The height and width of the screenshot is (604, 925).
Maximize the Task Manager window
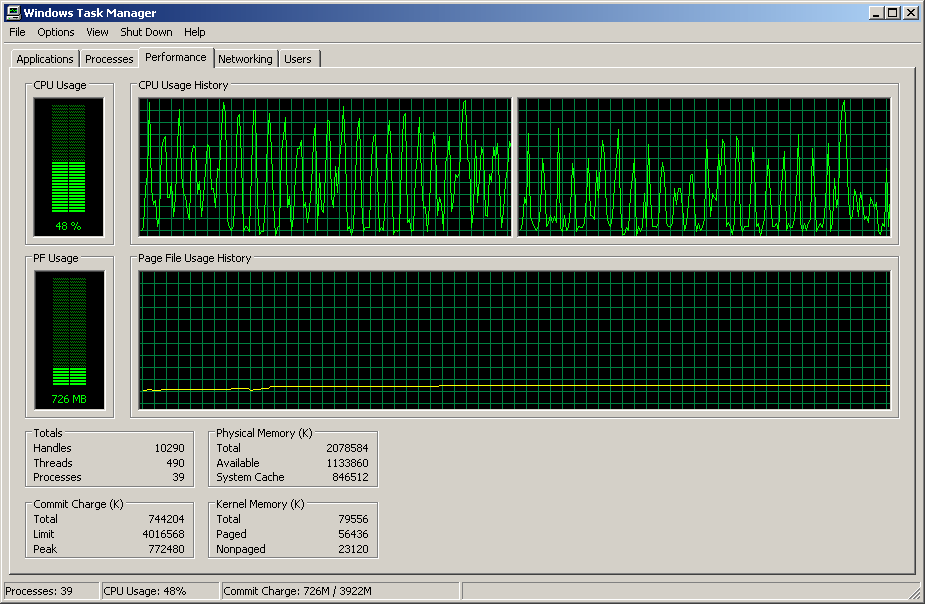click(x=894, y=13)
